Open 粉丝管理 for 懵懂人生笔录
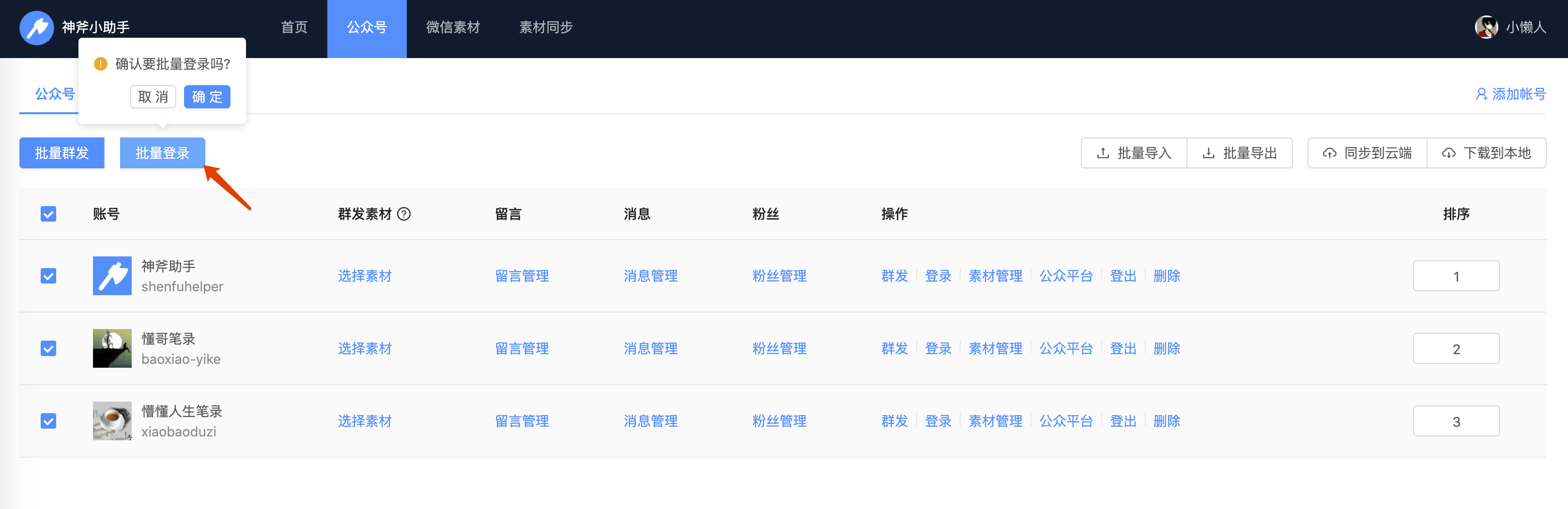The width and height of the screenshot is (1568, 509). pos(779,421)
